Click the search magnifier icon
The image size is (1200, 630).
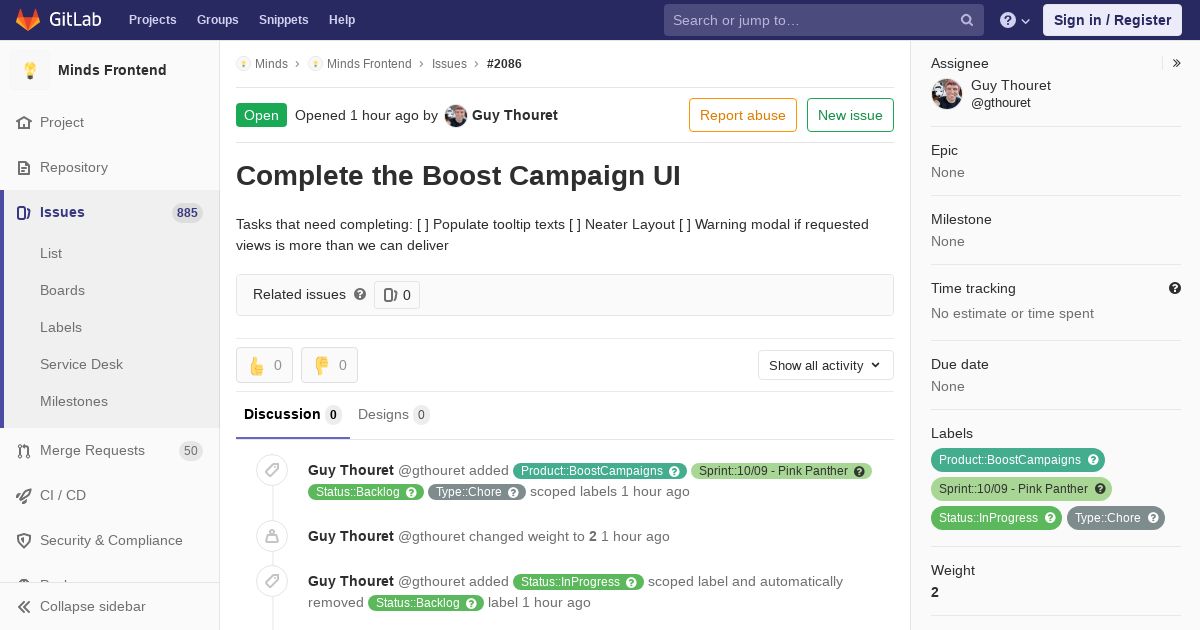coord(967,20)
